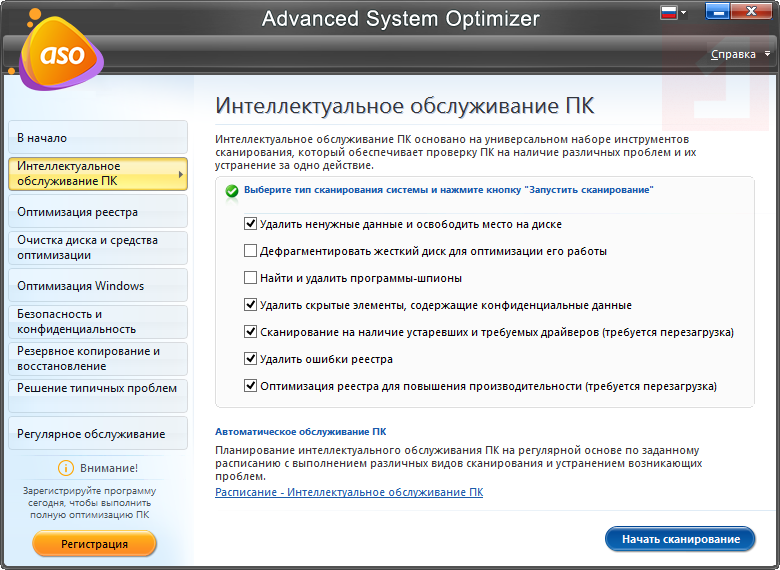The width and height of the screenshot is (780, 570).
Task: Open the Справка help menu
Action: [740, 54]
